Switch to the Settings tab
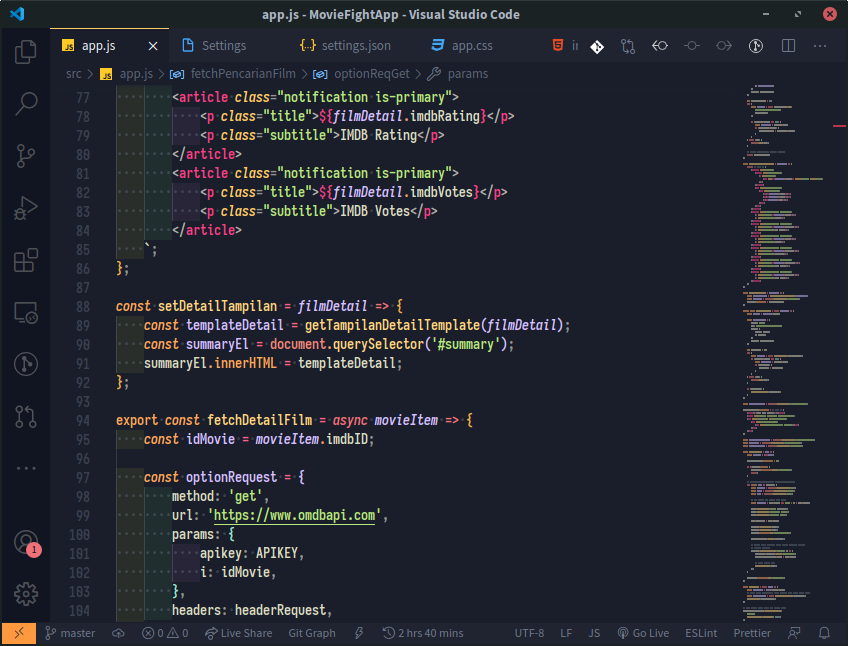 [223, 45]
